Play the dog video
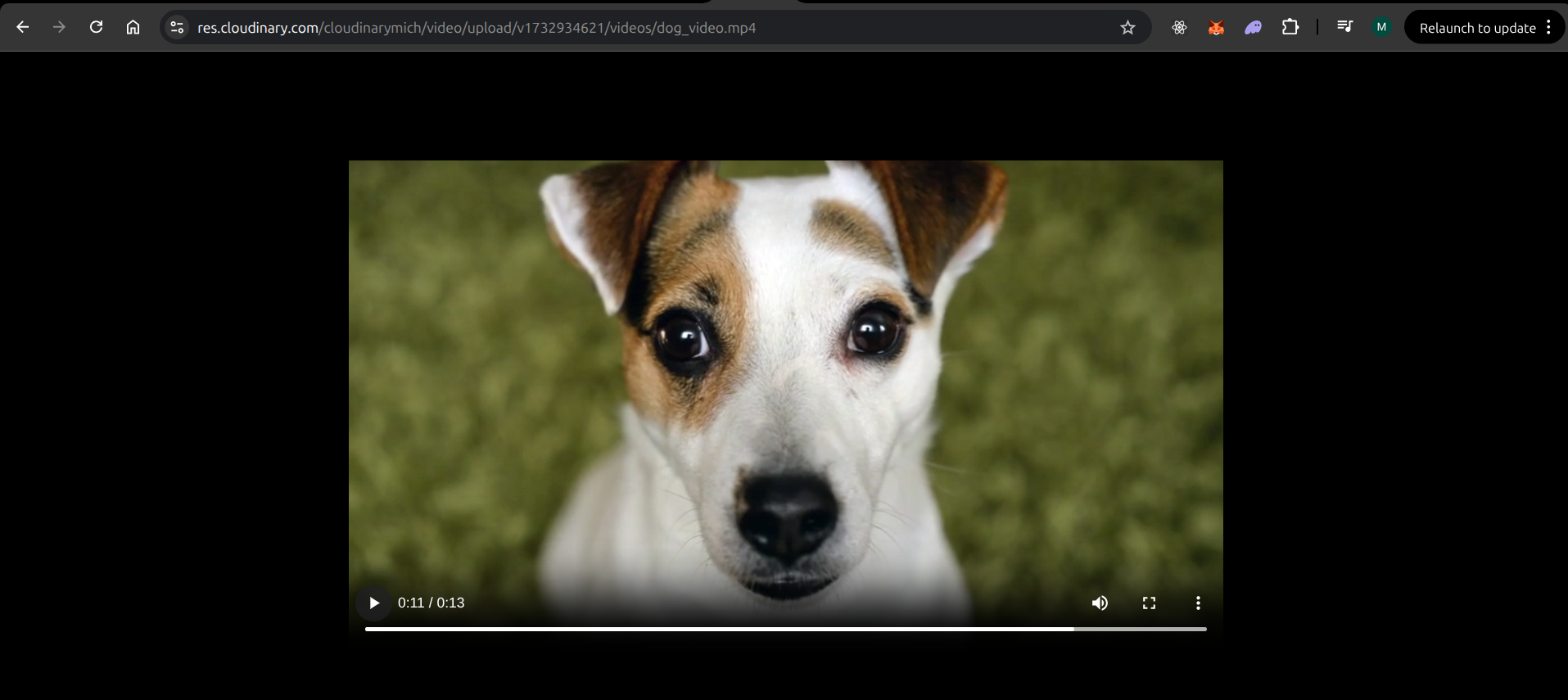Screen dimensions: 1568x700 tap(373, 603)
